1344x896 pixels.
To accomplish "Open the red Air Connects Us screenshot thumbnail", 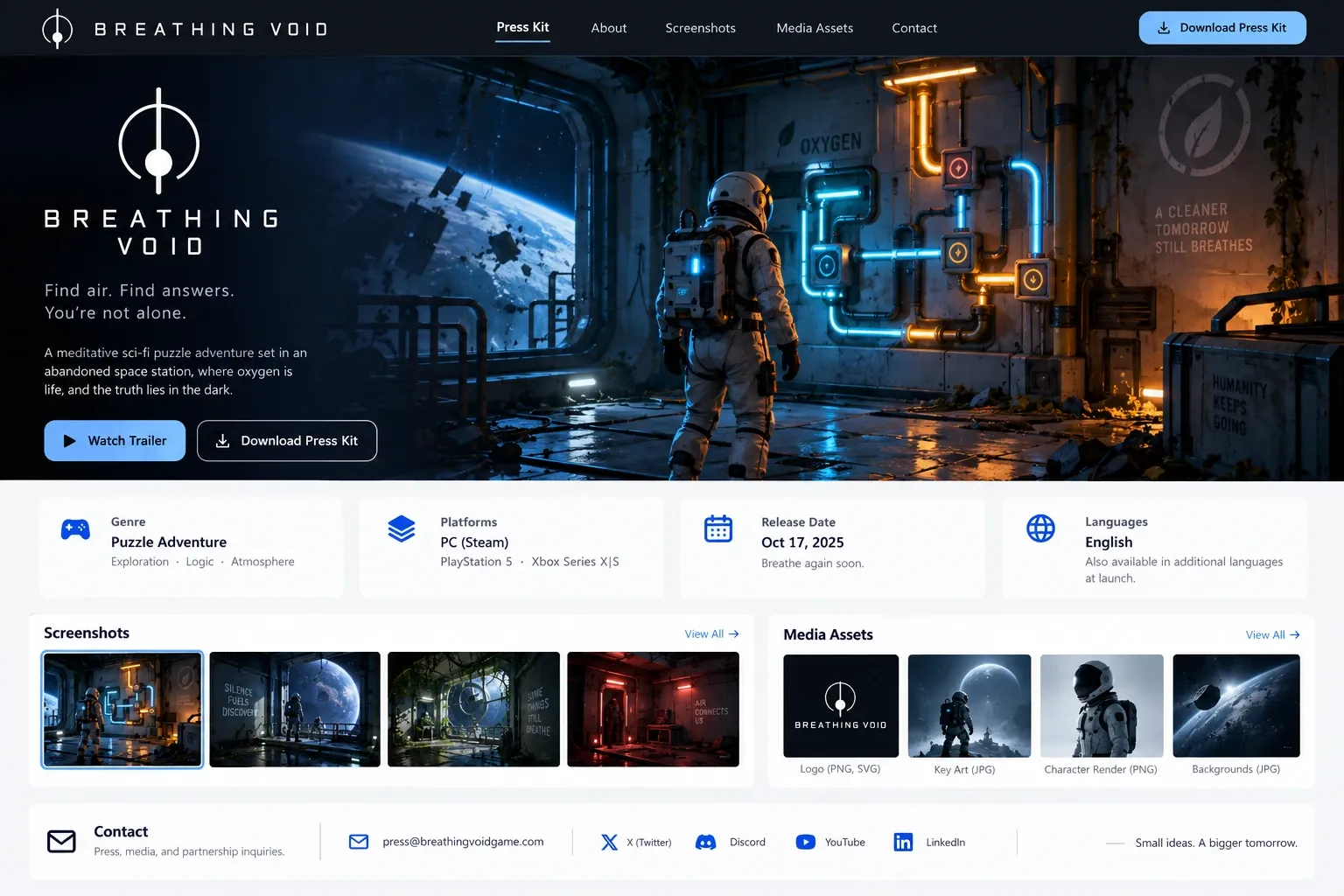I will (x=653, y=710).
